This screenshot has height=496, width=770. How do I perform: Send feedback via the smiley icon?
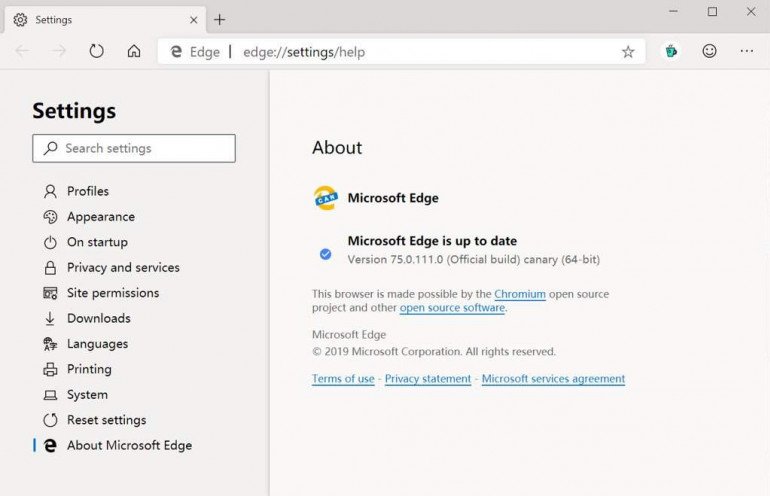tap(709, 51)
